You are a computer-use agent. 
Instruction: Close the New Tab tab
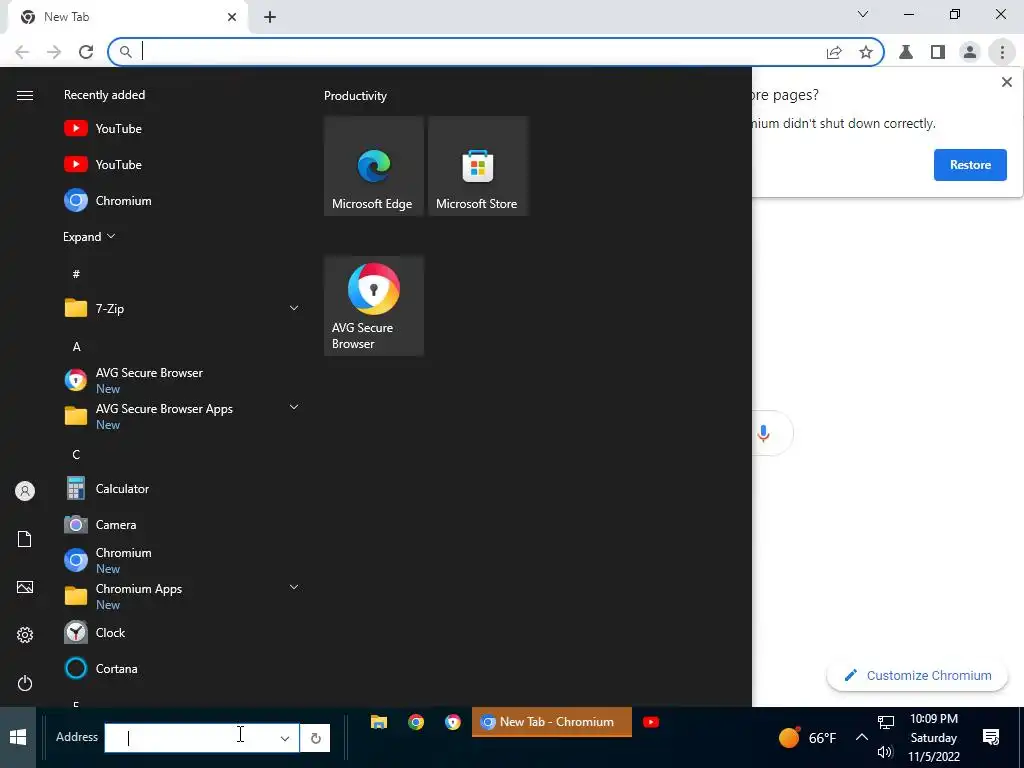(x=232, y=17)
